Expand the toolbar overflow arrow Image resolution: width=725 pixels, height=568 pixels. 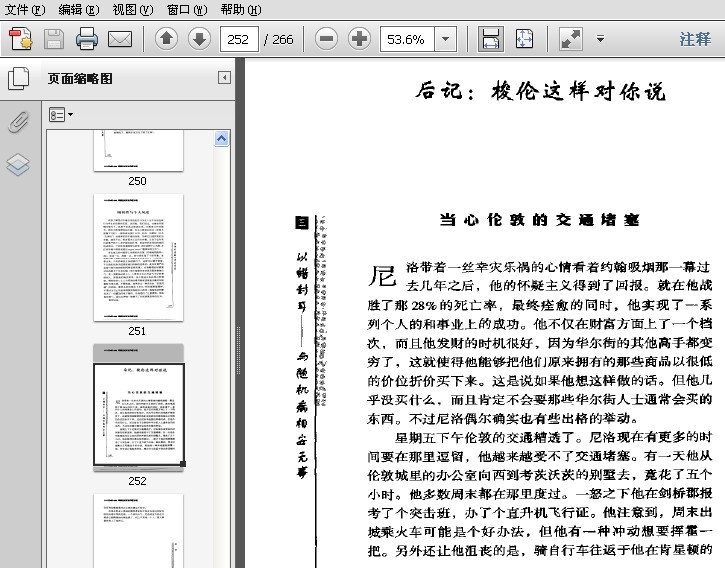(x=600, y=39)
